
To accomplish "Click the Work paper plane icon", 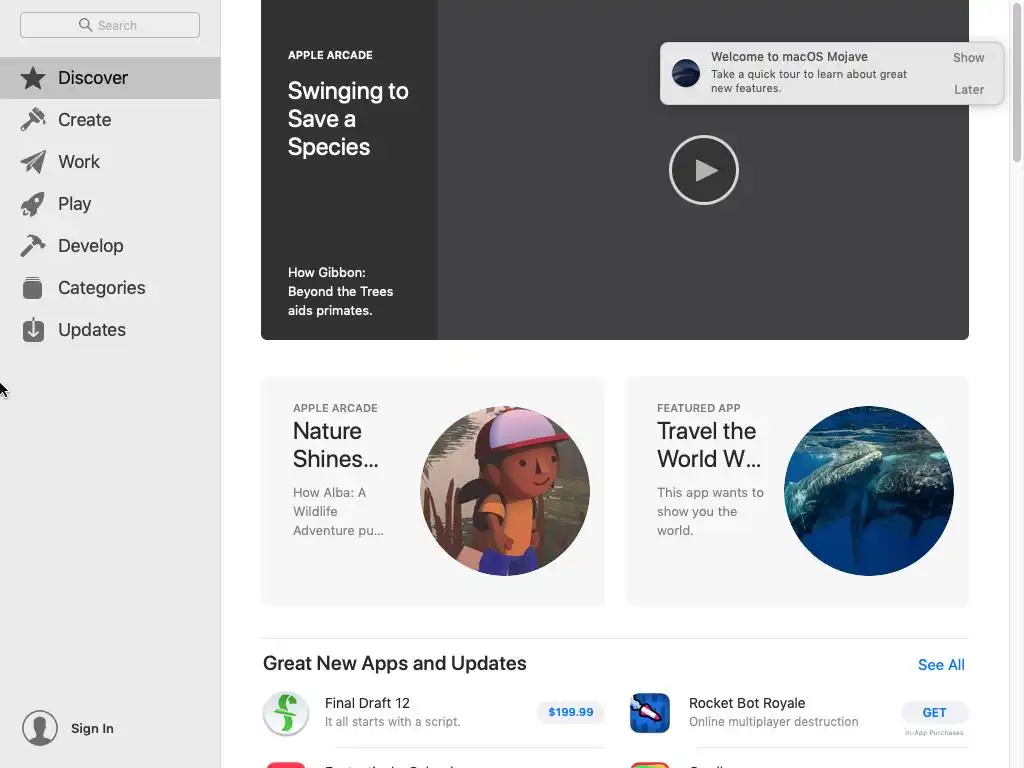I will [x=33, y=162].
